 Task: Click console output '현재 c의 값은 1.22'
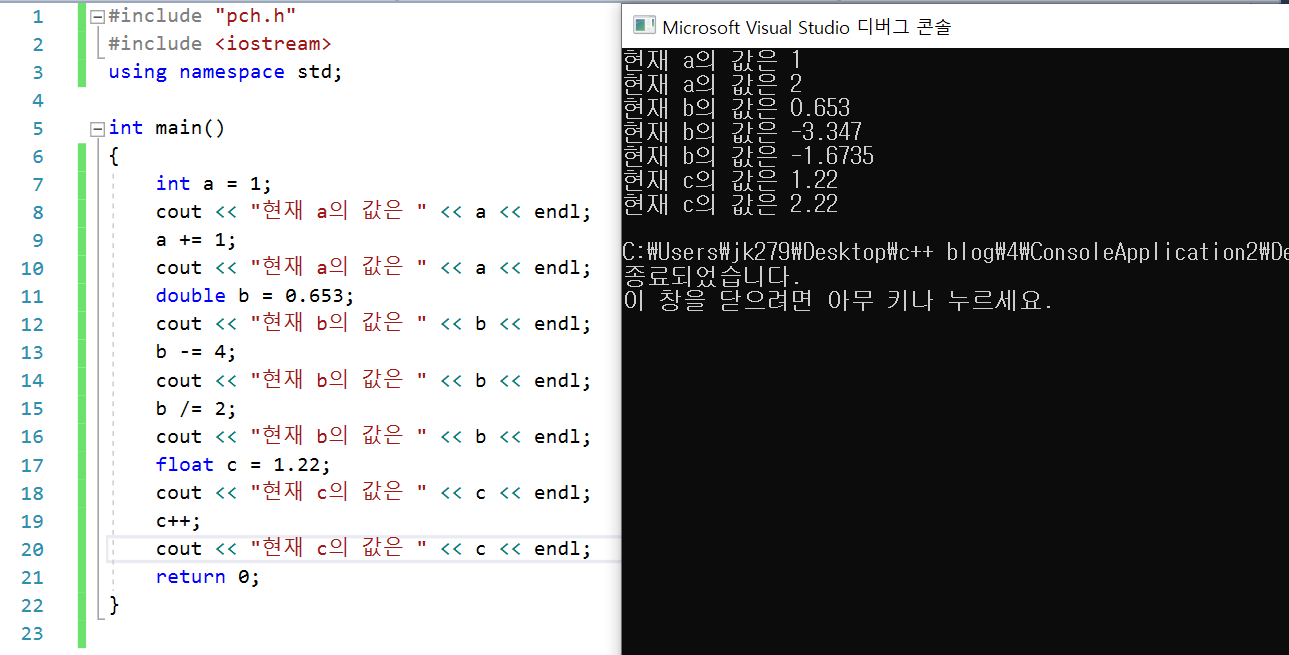[x=731, y=180]
